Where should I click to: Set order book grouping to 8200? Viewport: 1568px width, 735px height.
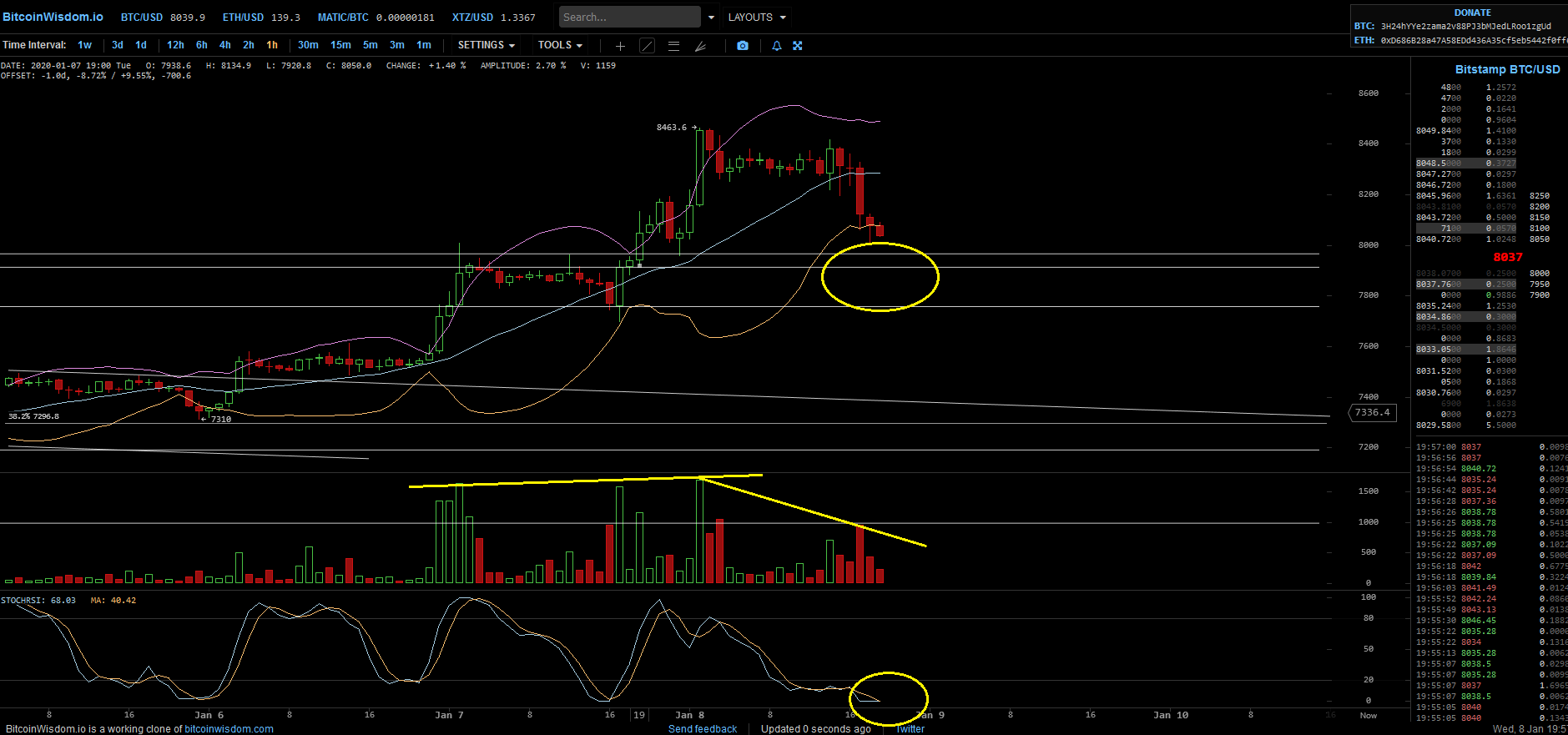click(x=1540, y=207)
